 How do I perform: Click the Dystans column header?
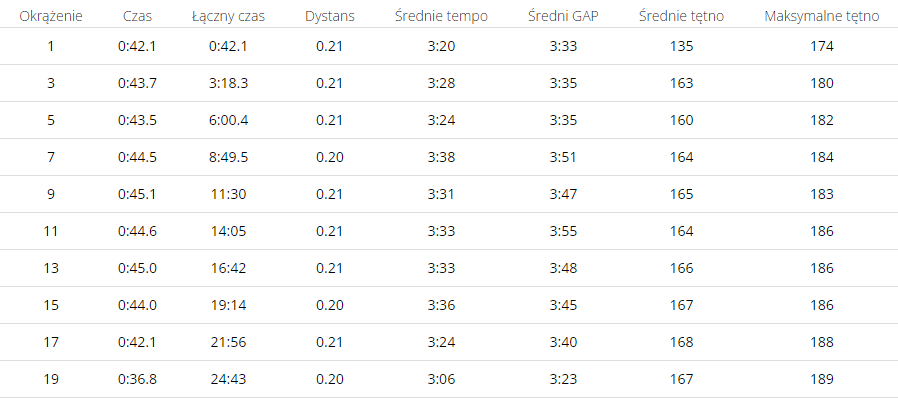click(x=329, y=17)
